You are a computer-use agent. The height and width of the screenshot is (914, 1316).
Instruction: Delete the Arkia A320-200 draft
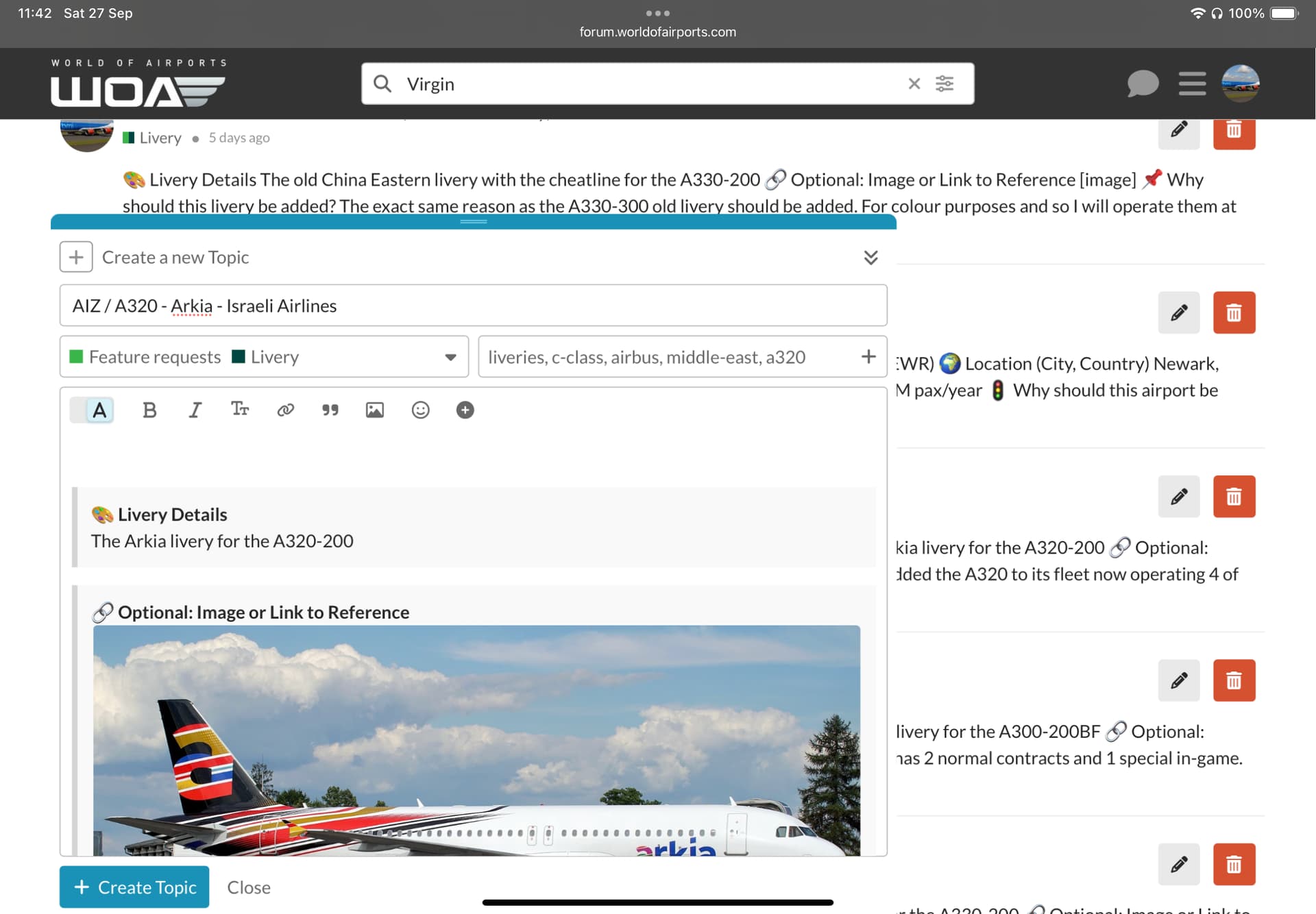(1234, 497)
